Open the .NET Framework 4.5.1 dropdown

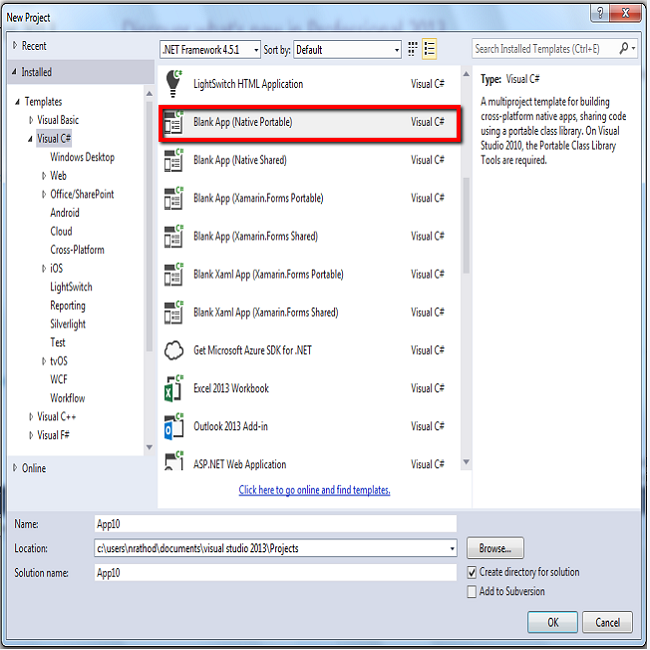point(210,50)
